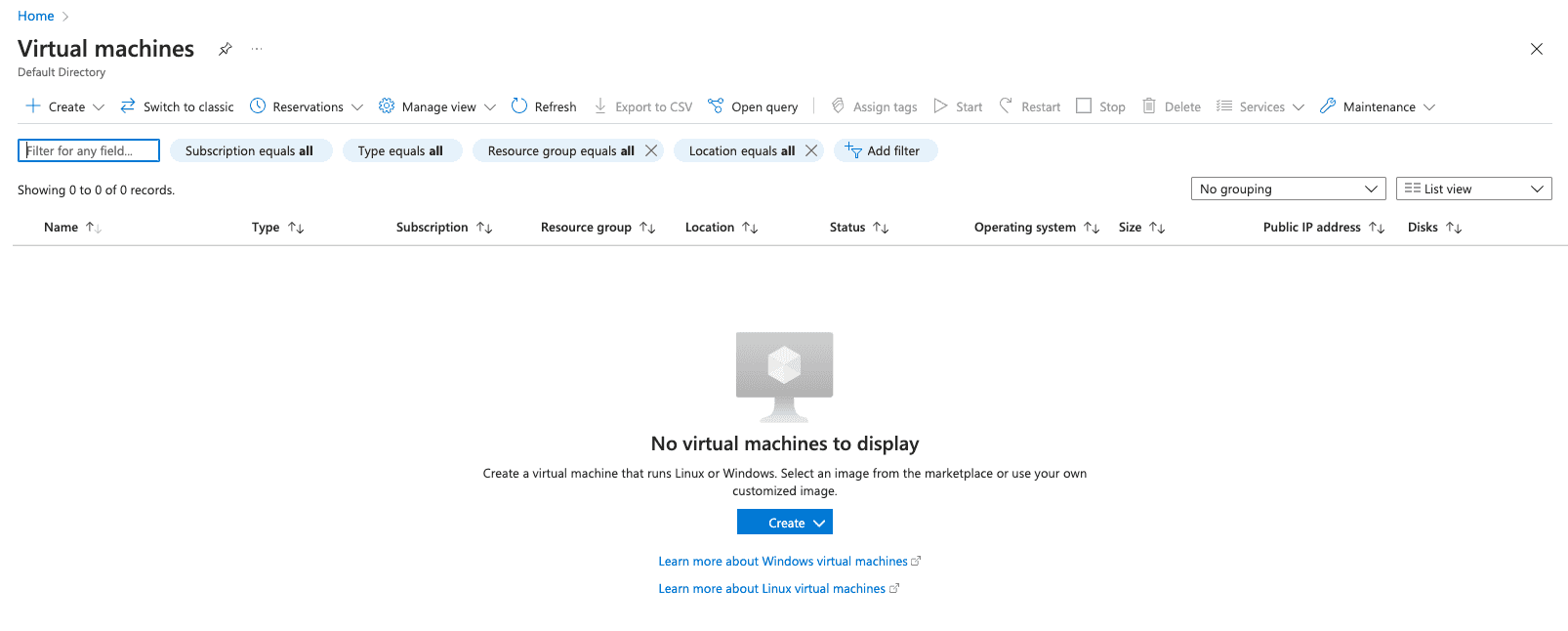Pin the Virtual machines page

pos(226,49)
